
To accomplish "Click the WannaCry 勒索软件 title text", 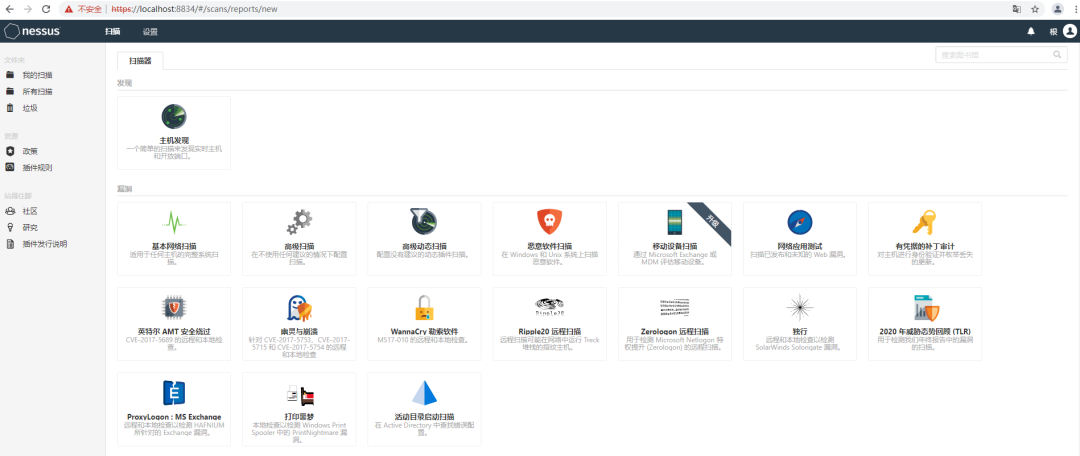I will pos(424,331).
